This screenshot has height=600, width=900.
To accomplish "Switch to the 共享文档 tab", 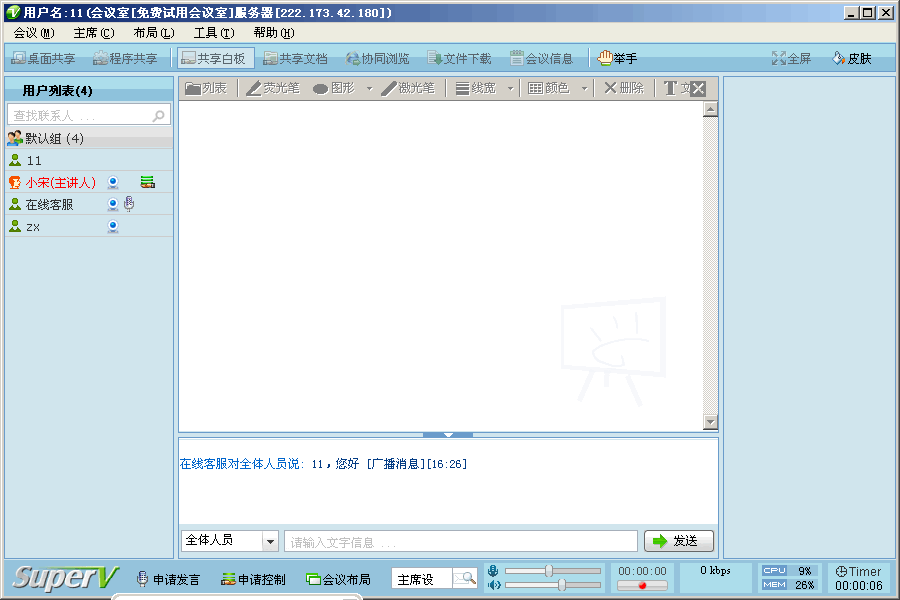I will [x=295, y=59].
